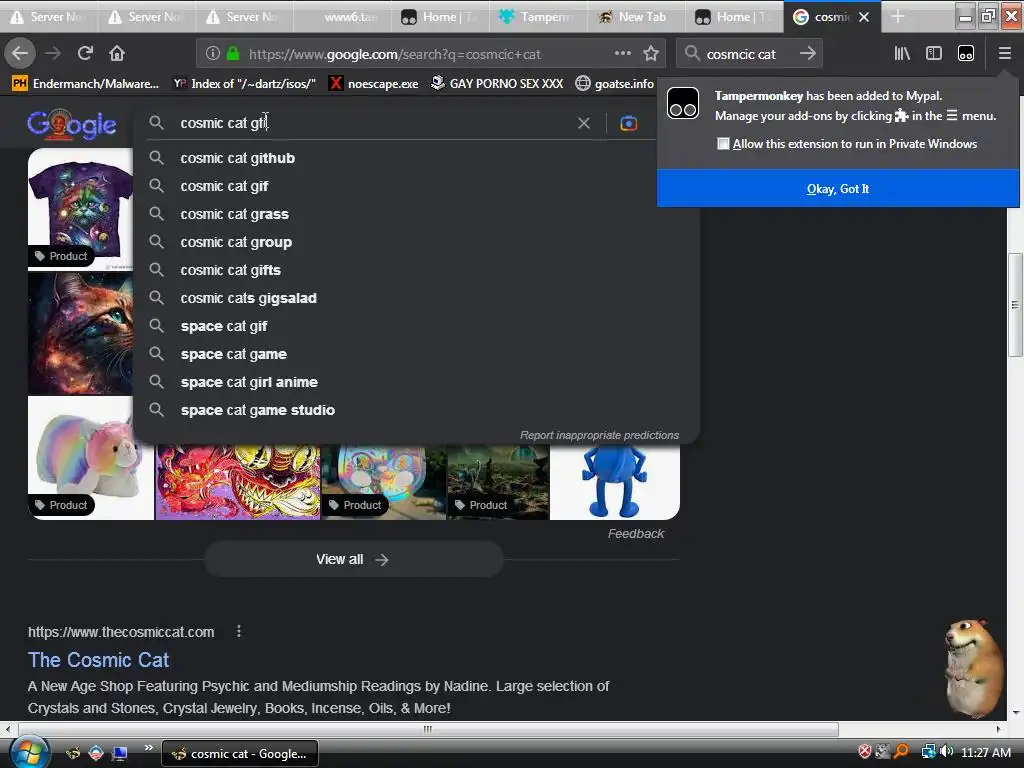Screen dimensions: 1024x768
Task: Click the show desktop quick launch icon
Action: pyautogui.click(x=119, y=754)
